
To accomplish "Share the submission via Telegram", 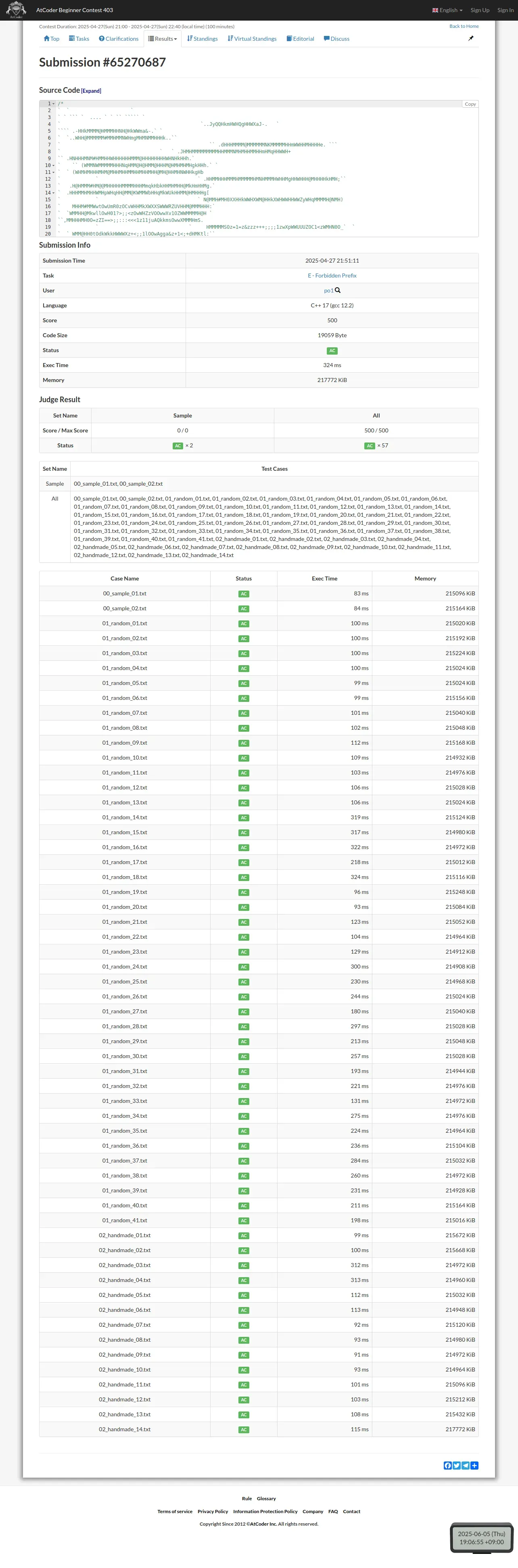I will coord(466,1465).
